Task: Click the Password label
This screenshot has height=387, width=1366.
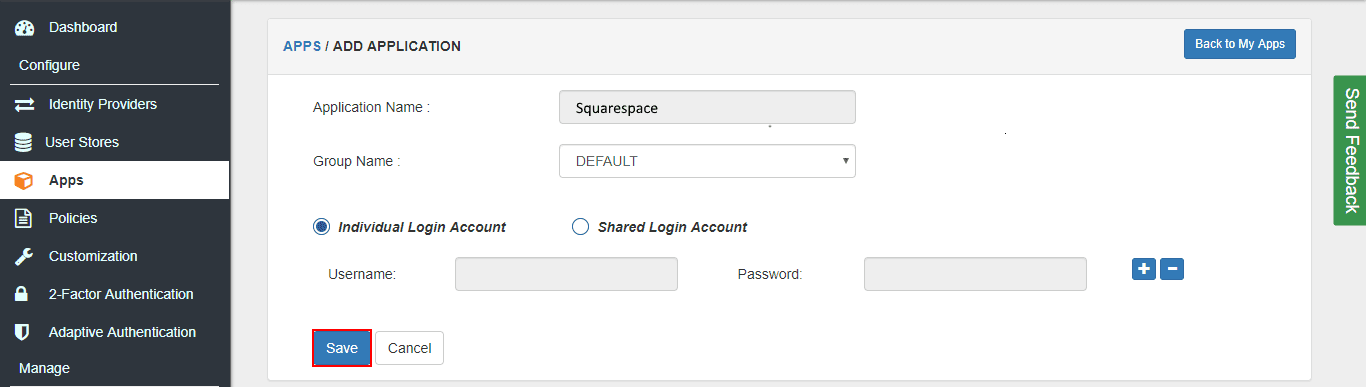Action: coord(770,274)
